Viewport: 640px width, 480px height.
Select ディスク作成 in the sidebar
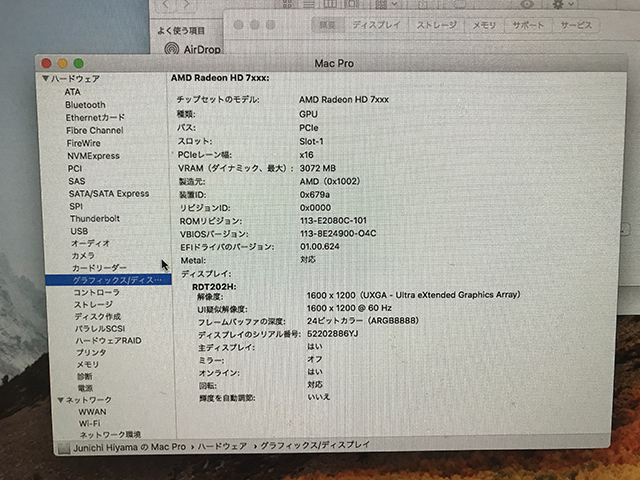(x=98, y=316)
